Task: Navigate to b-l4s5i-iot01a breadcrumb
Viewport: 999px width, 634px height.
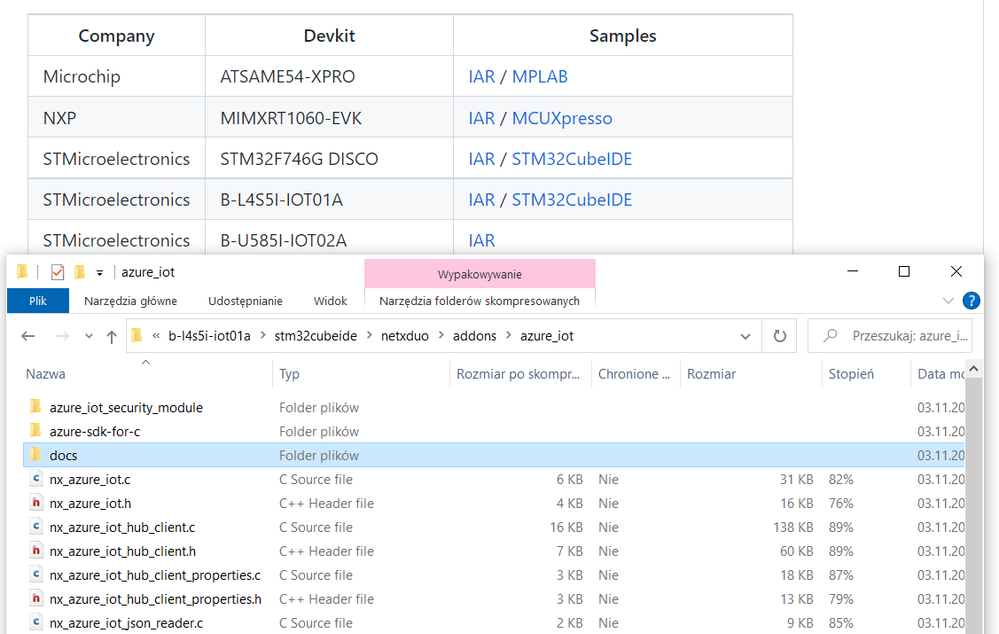Action: pos(209,336)
